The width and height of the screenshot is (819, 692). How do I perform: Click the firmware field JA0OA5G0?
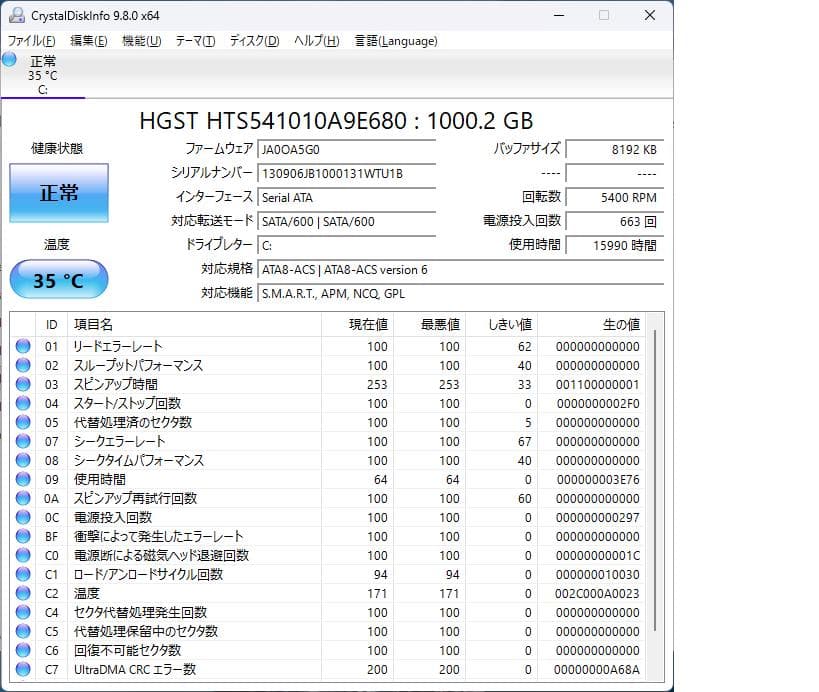[x=346, y=150]
